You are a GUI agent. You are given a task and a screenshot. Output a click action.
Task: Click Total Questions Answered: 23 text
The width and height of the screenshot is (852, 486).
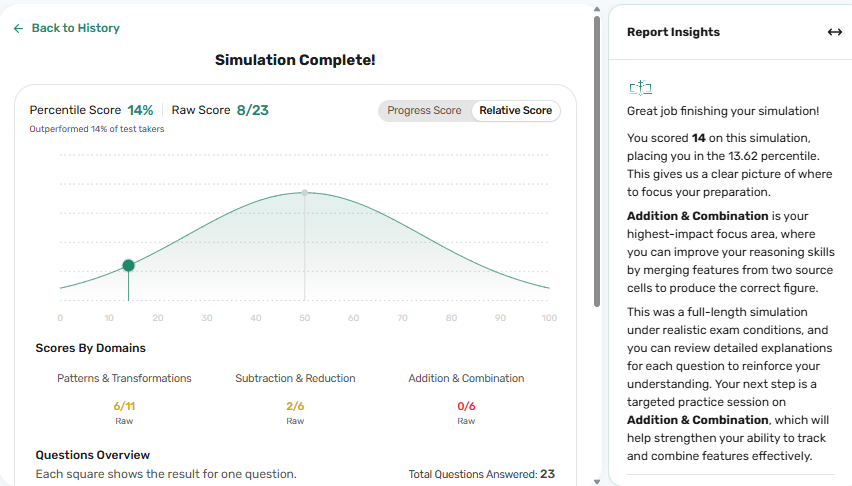point(482,474)
